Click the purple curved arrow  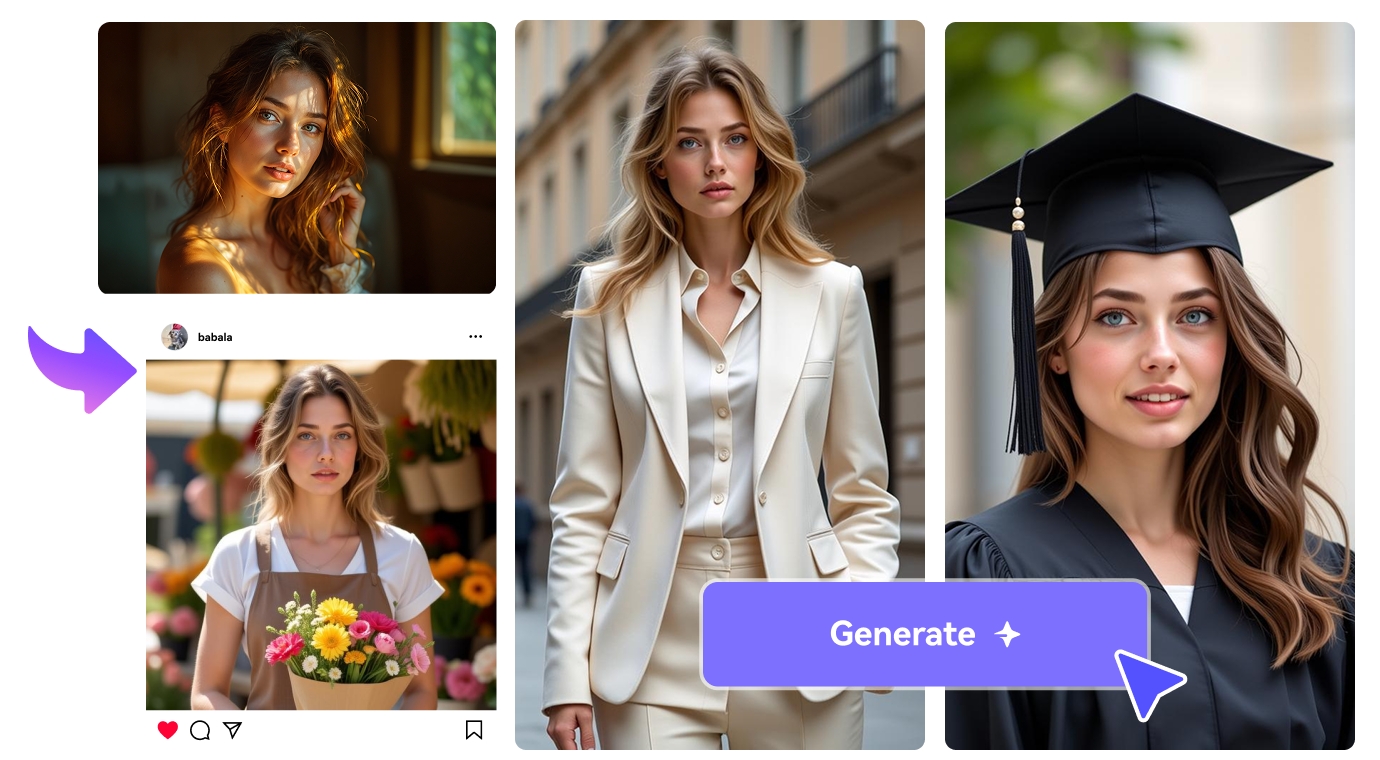[x=82, y=368]
